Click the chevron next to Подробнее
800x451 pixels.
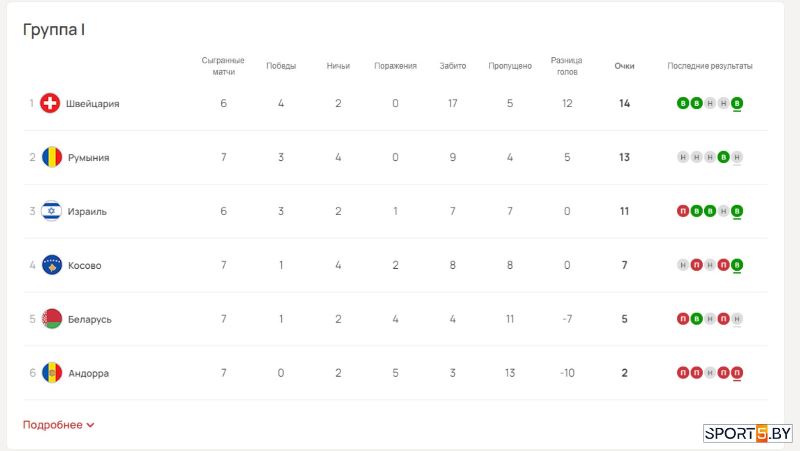click(x=90, y=425)
